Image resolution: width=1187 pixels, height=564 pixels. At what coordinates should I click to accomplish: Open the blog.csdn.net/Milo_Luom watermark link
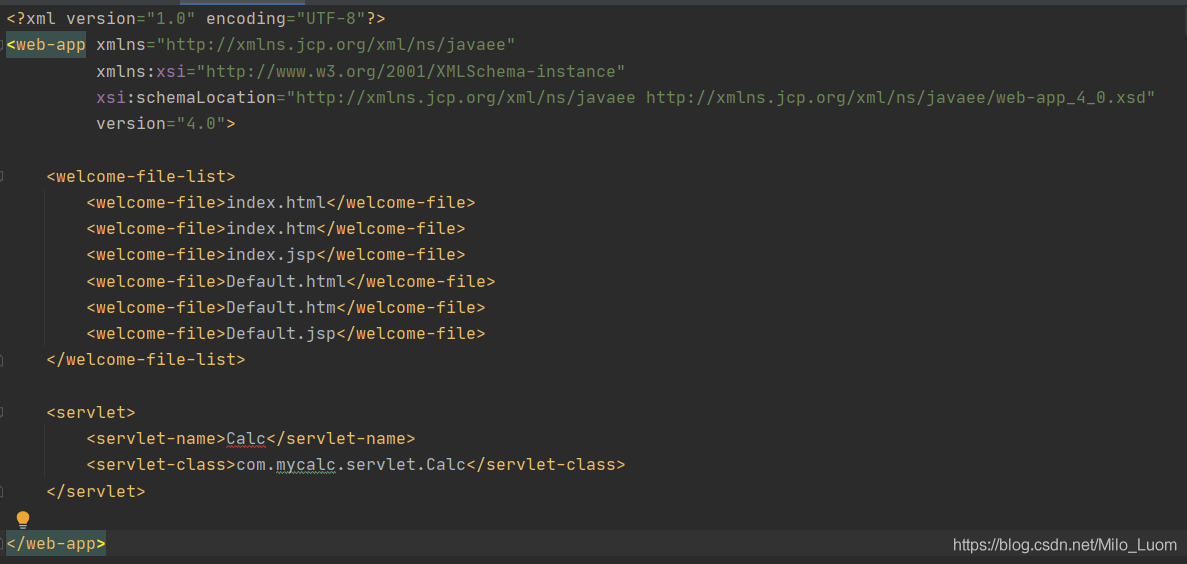[1065, 545]
